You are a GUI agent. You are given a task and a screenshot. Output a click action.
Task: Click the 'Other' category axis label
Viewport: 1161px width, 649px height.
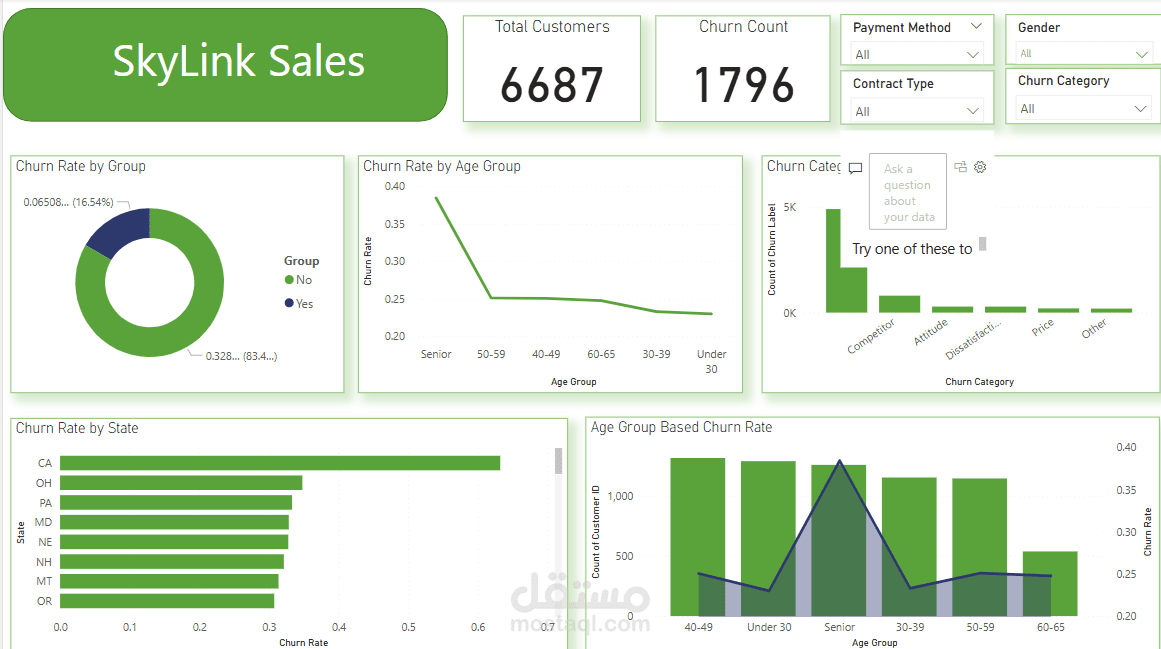(1094, 328)
